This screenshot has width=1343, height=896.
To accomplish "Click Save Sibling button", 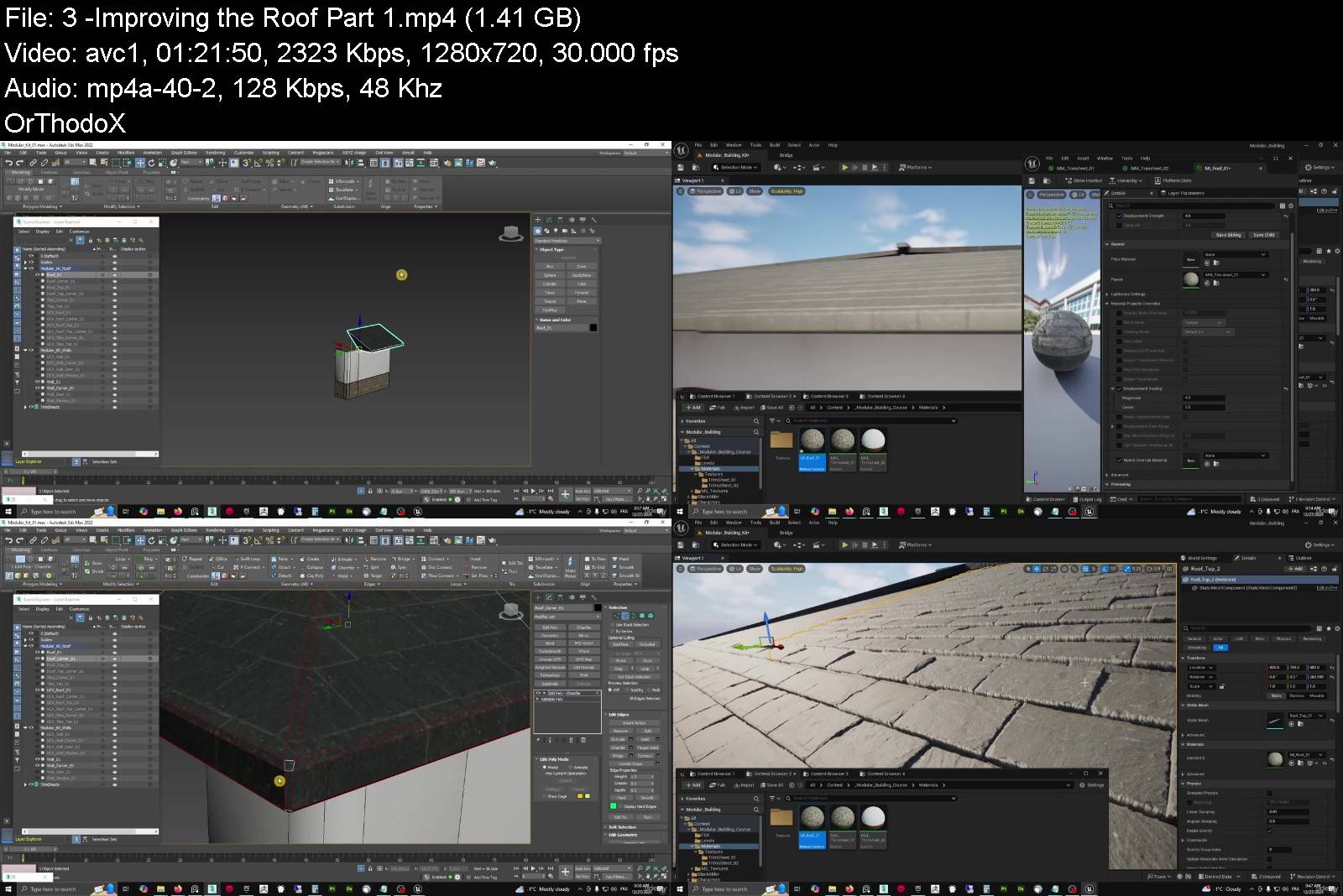I will point(1228,235).
